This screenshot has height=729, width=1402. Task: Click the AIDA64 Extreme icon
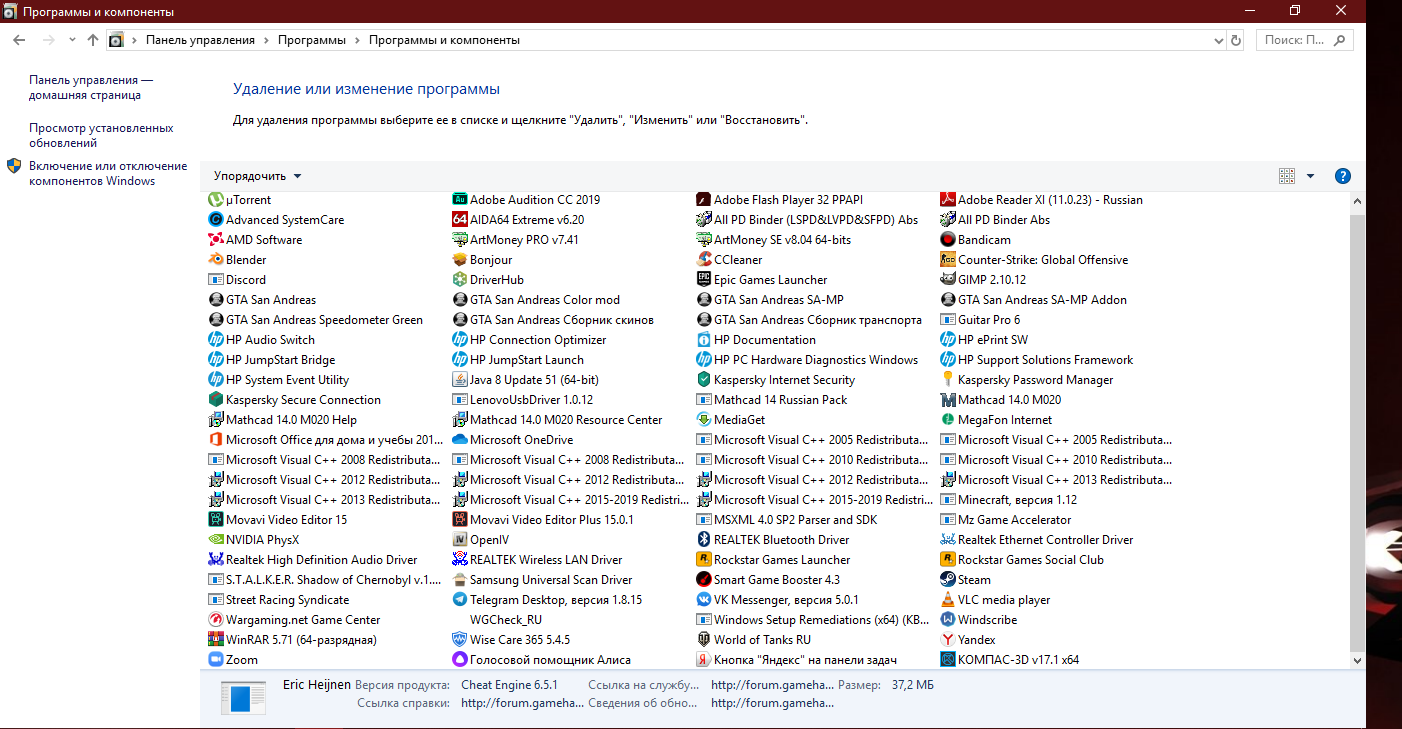pos(460,220)
